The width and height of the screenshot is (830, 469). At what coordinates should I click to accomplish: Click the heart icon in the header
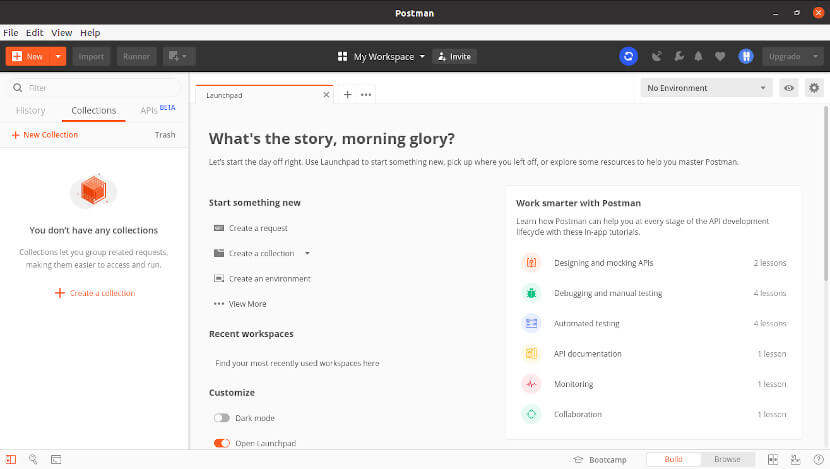pyautogui.click(x=718, y=57)
